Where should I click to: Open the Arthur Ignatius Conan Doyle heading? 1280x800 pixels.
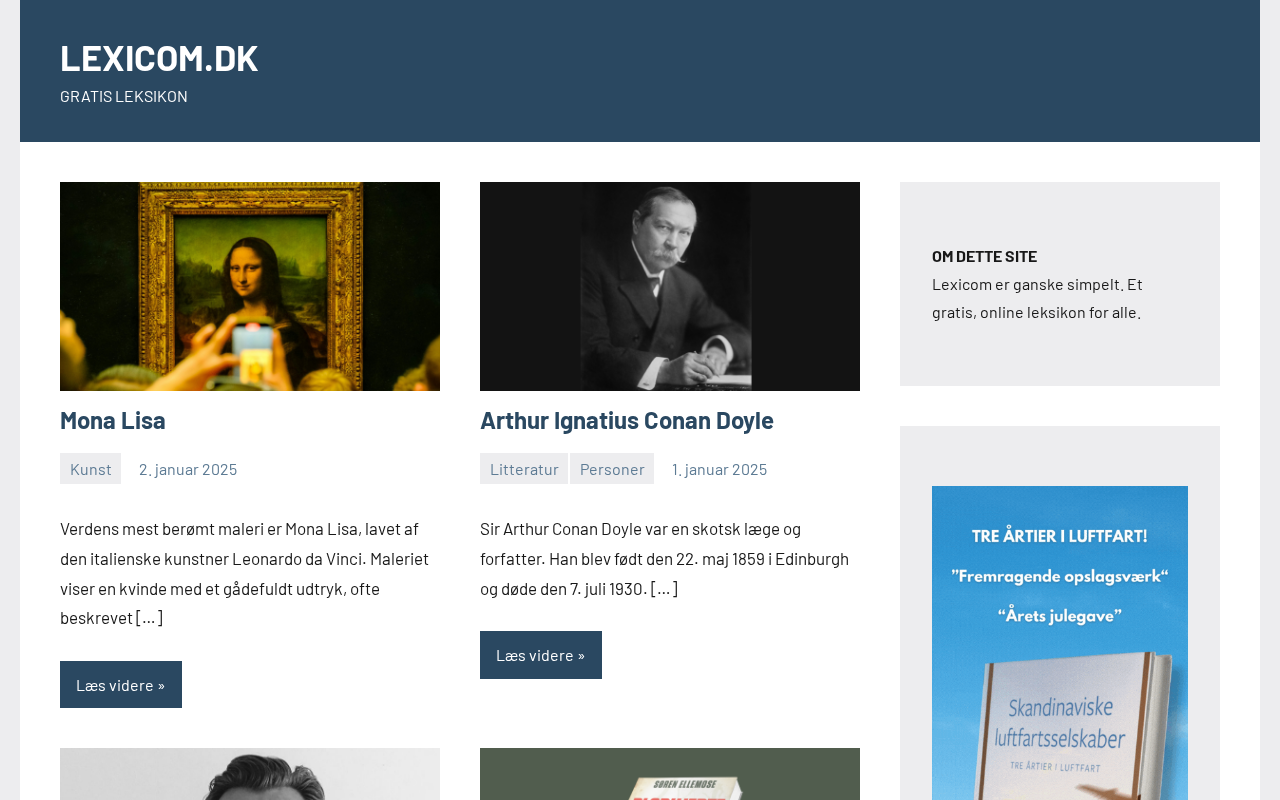pos(627,420)
